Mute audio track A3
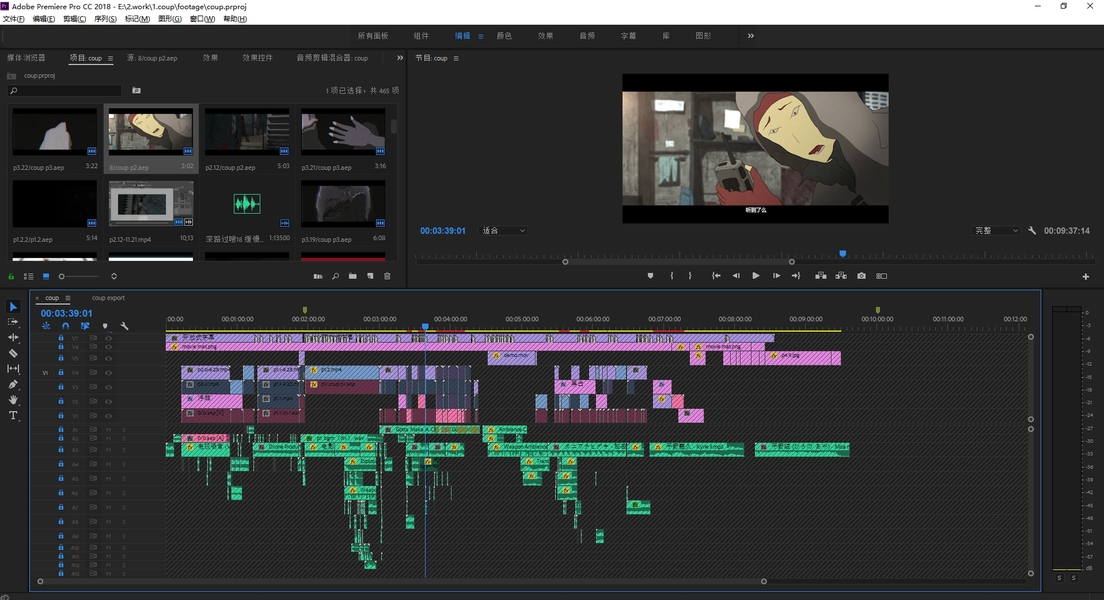 [x=108, y=449]
